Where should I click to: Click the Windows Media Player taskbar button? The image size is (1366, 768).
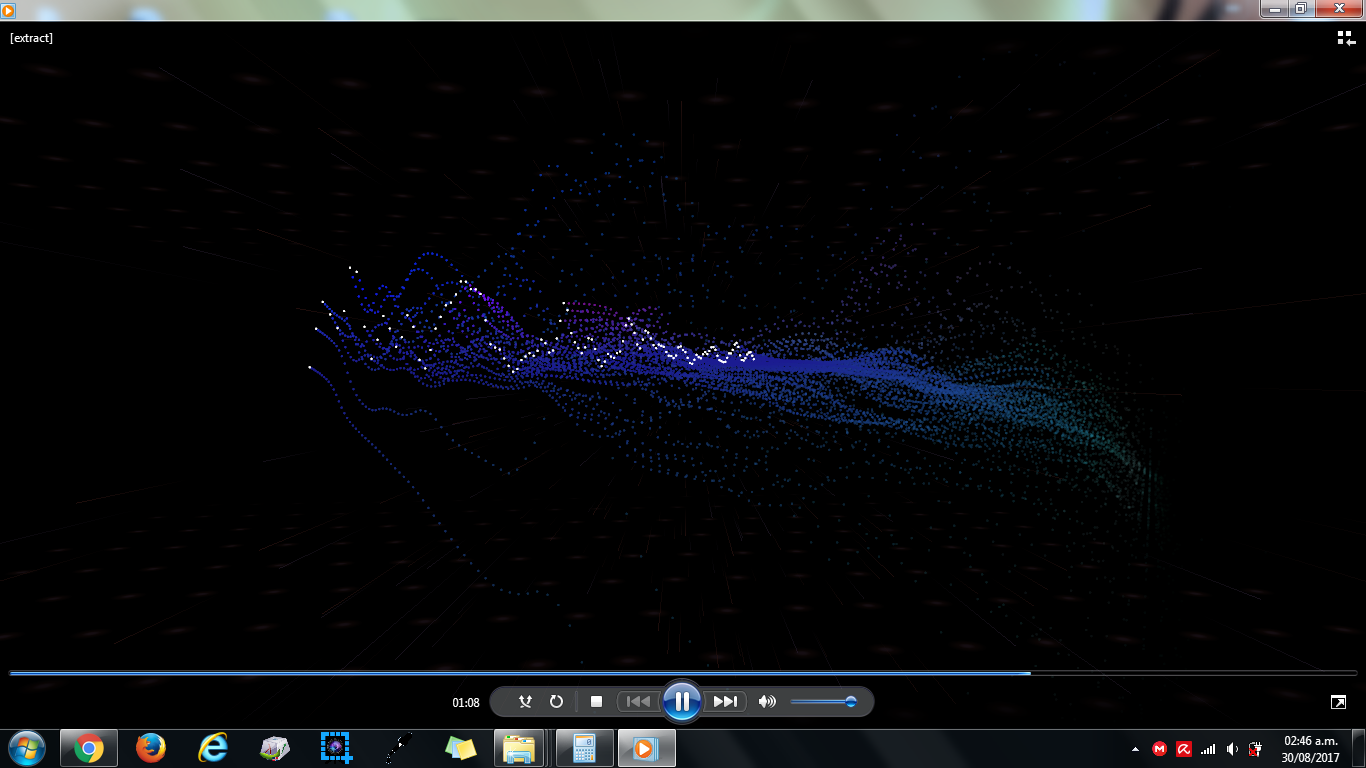click(646, 748)
